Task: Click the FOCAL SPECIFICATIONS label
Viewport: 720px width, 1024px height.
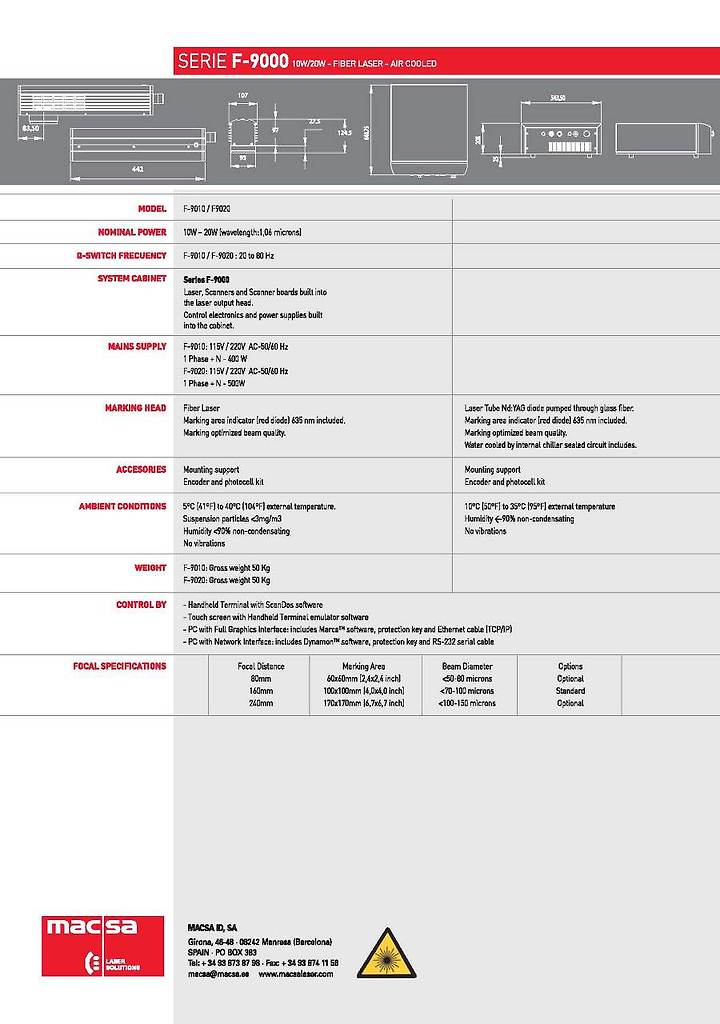Action: pos(120,666)
